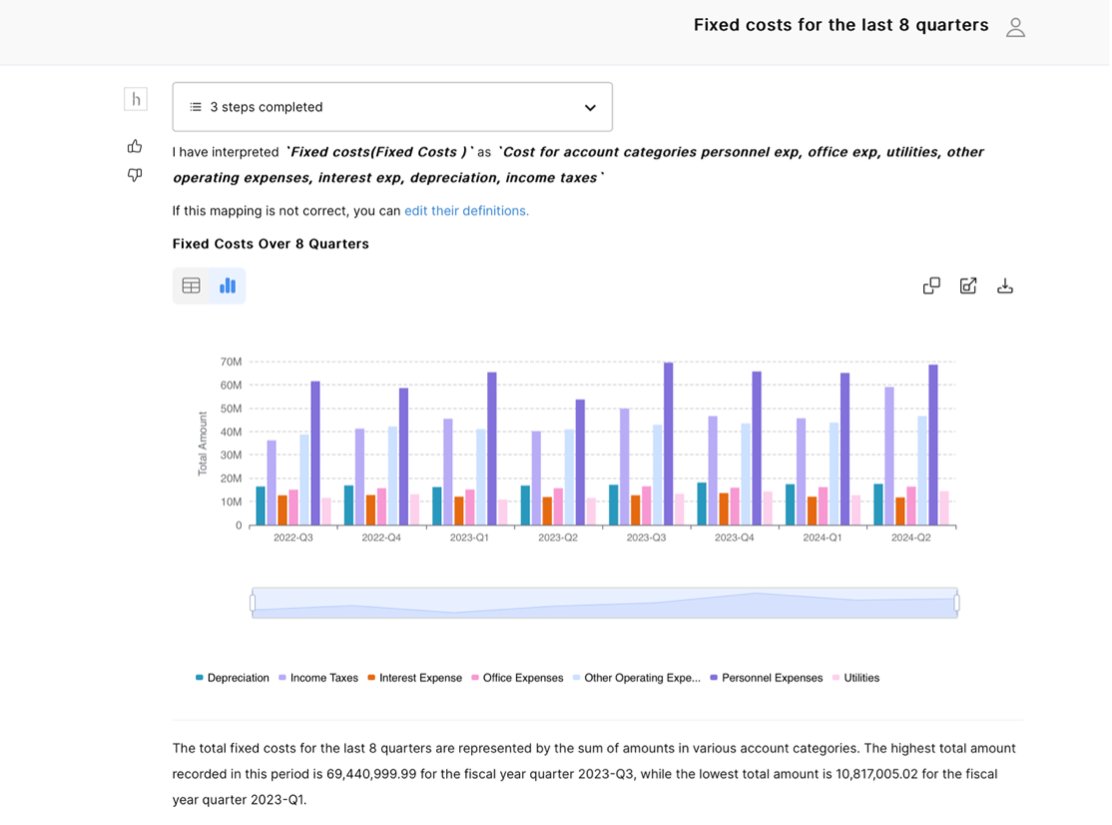Image resolution: width=1112 pixels, height=825 pixels.
Task: Click the 2024-Q2 x-axis label
Action: click(x=911, y=538)
